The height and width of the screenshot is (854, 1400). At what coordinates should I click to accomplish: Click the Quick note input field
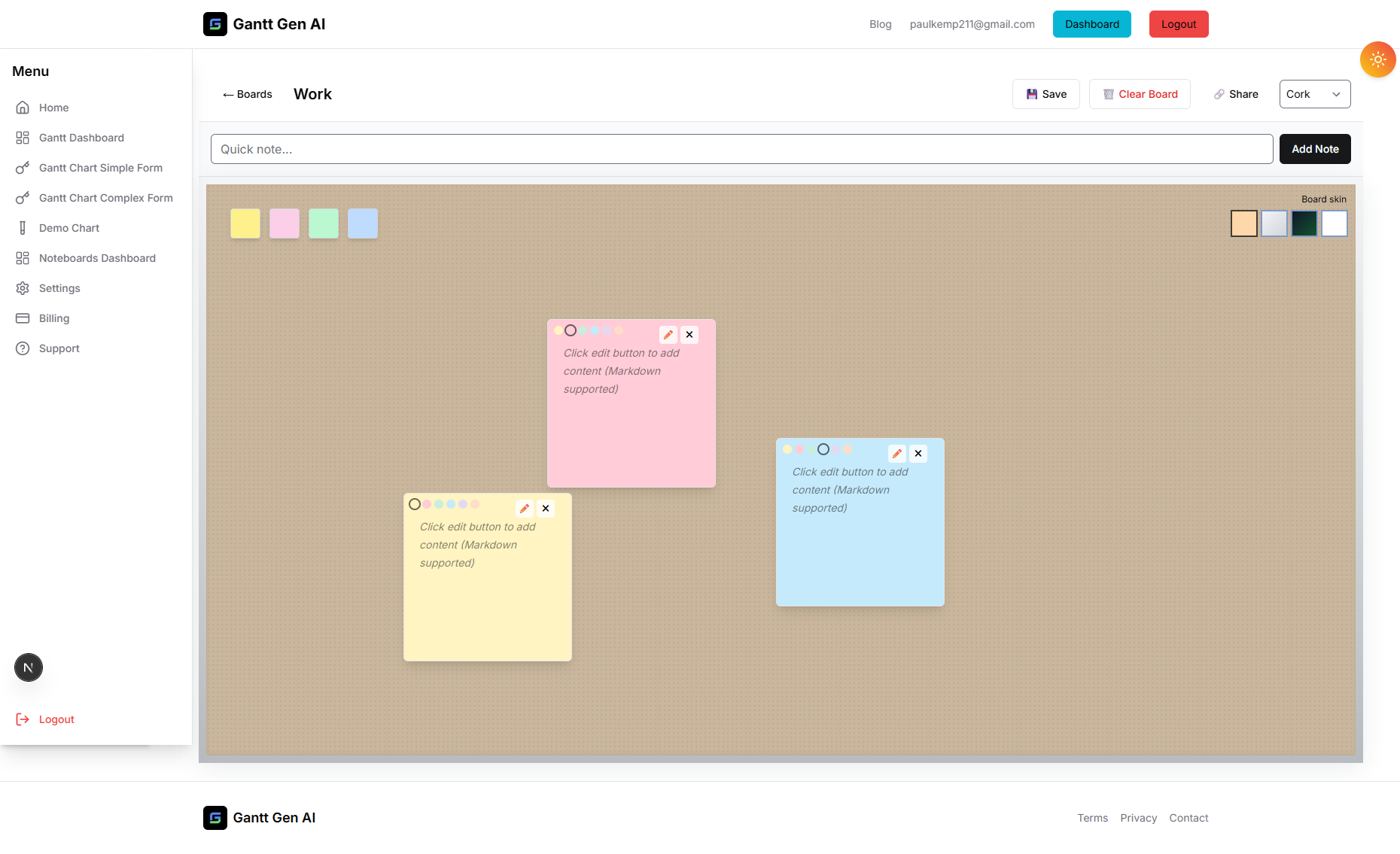(x=741, y=149)
